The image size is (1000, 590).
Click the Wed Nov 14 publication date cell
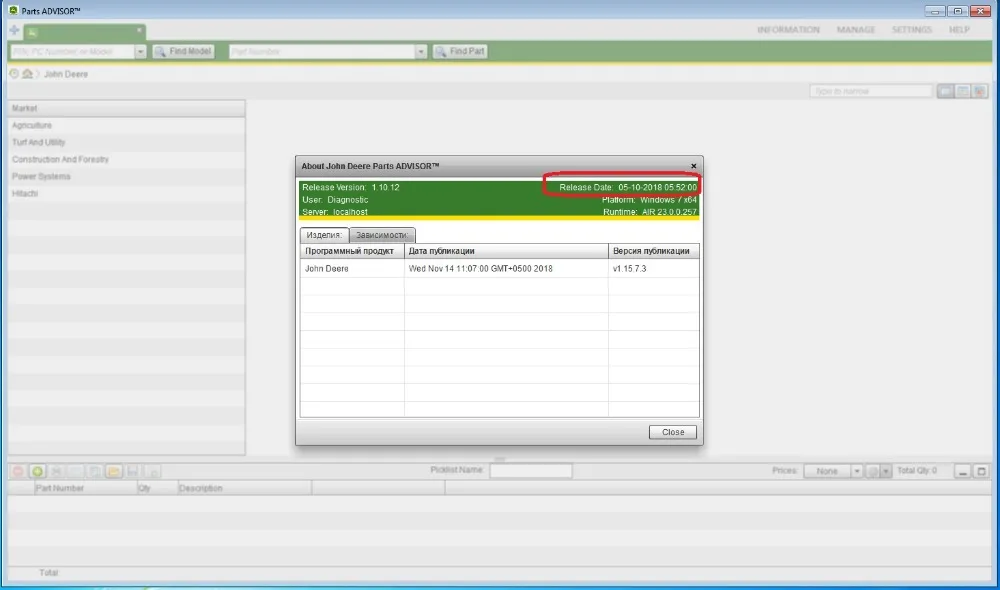[506, 269]
